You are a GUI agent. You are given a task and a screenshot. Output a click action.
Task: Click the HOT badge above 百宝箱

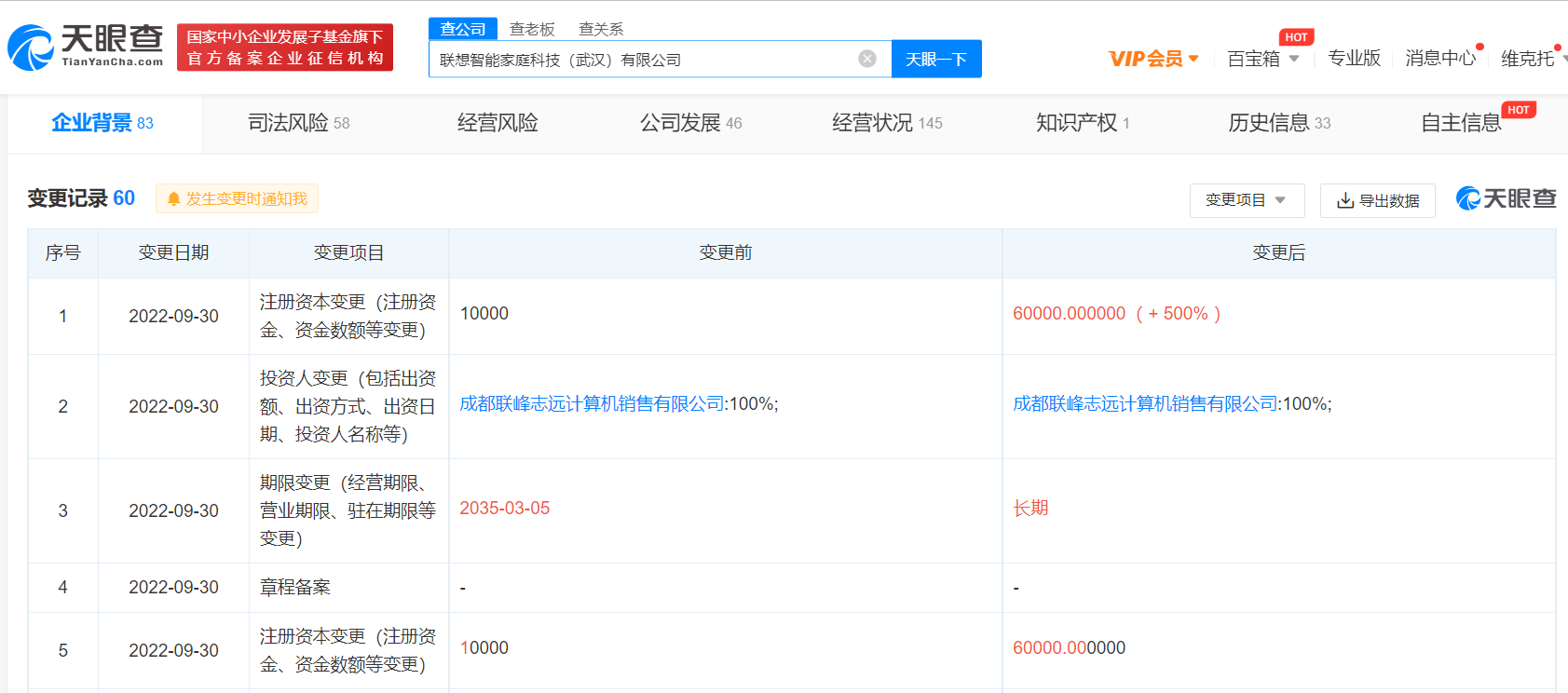[x=1296, y=37]
